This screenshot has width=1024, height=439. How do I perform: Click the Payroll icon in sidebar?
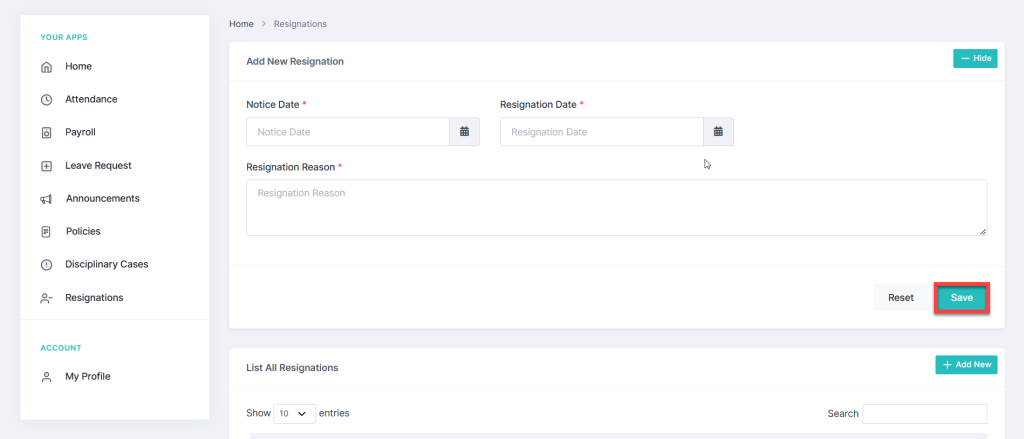pyautogui.click(x=46, y=133)
